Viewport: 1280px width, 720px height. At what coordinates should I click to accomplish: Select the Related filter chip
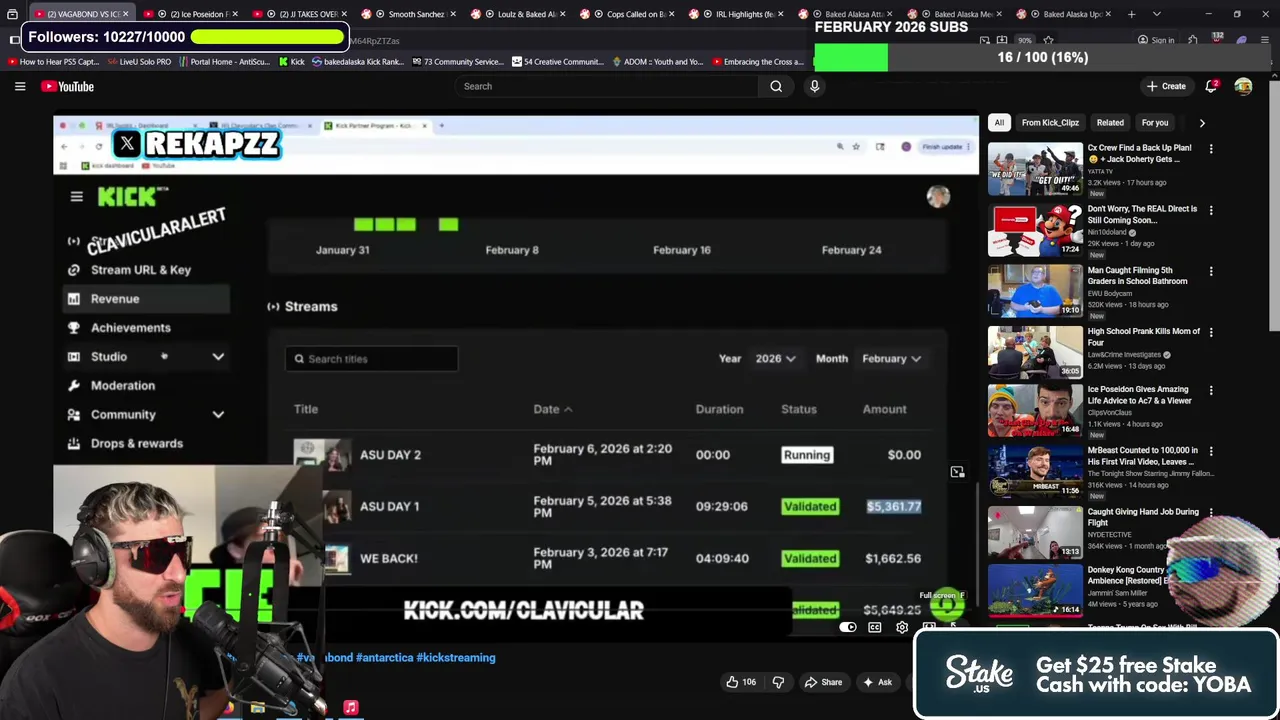[1110, 123]
